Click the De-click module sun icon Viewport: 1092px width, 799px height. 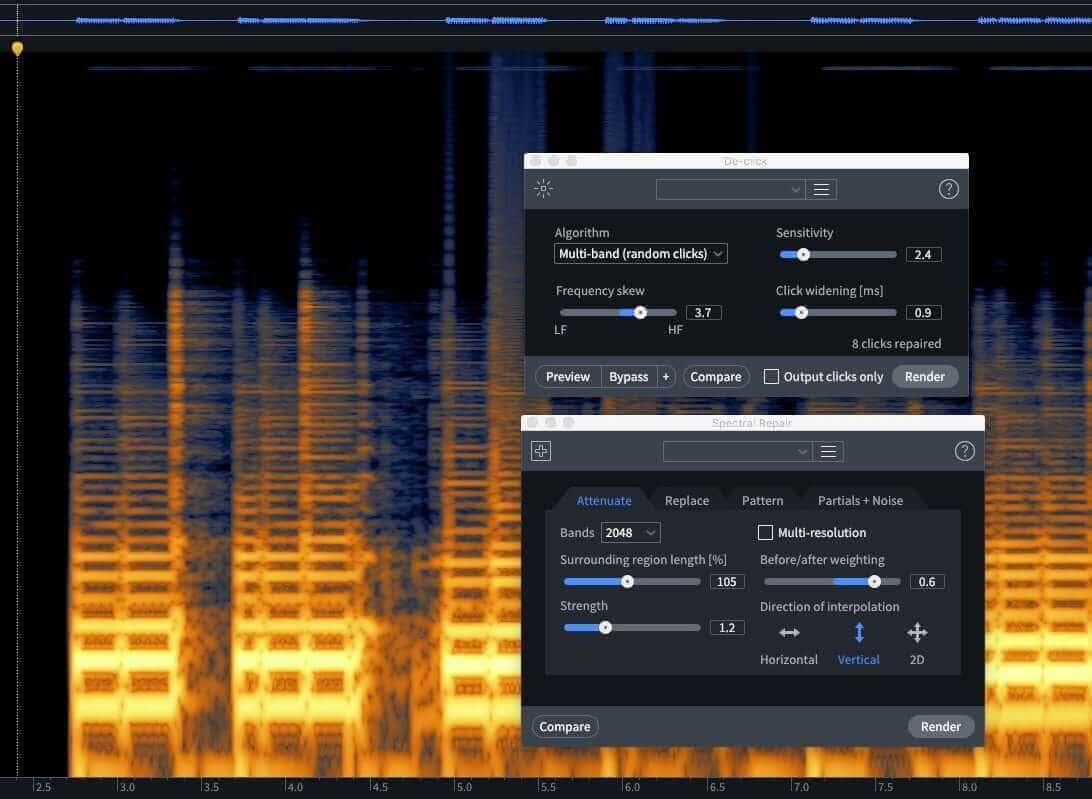point(543,189)
